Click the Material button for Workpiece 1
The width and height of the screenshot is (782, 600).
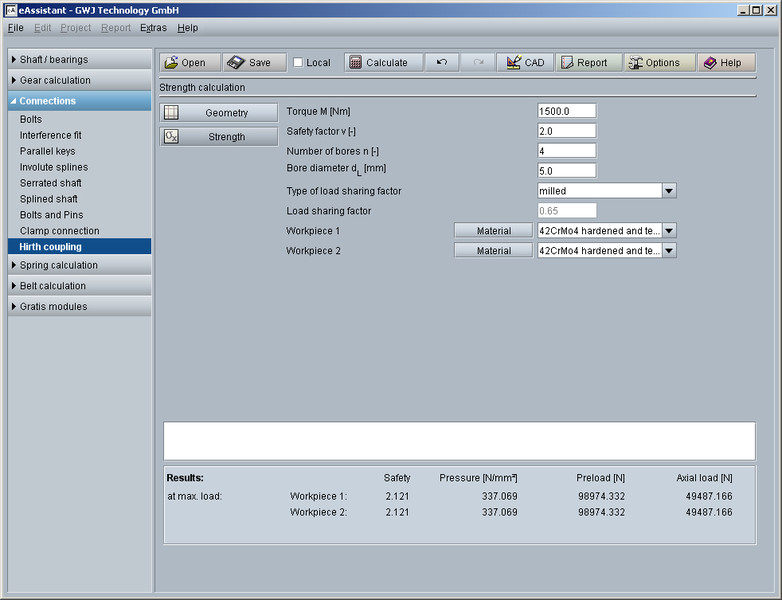[x=493, y=231]
